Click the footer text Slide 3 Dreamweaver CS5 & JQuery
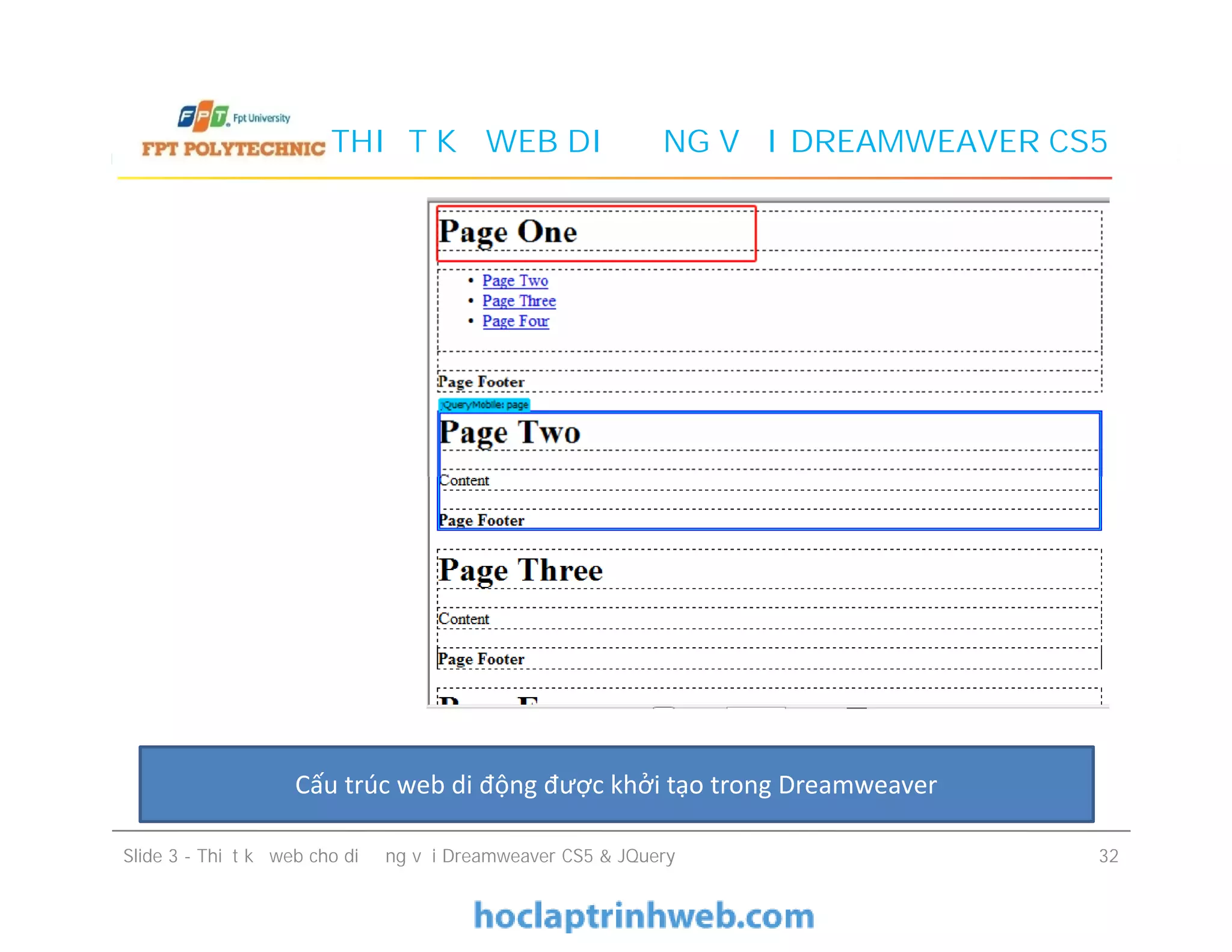 pyautogui.click(x=399, y=856)
